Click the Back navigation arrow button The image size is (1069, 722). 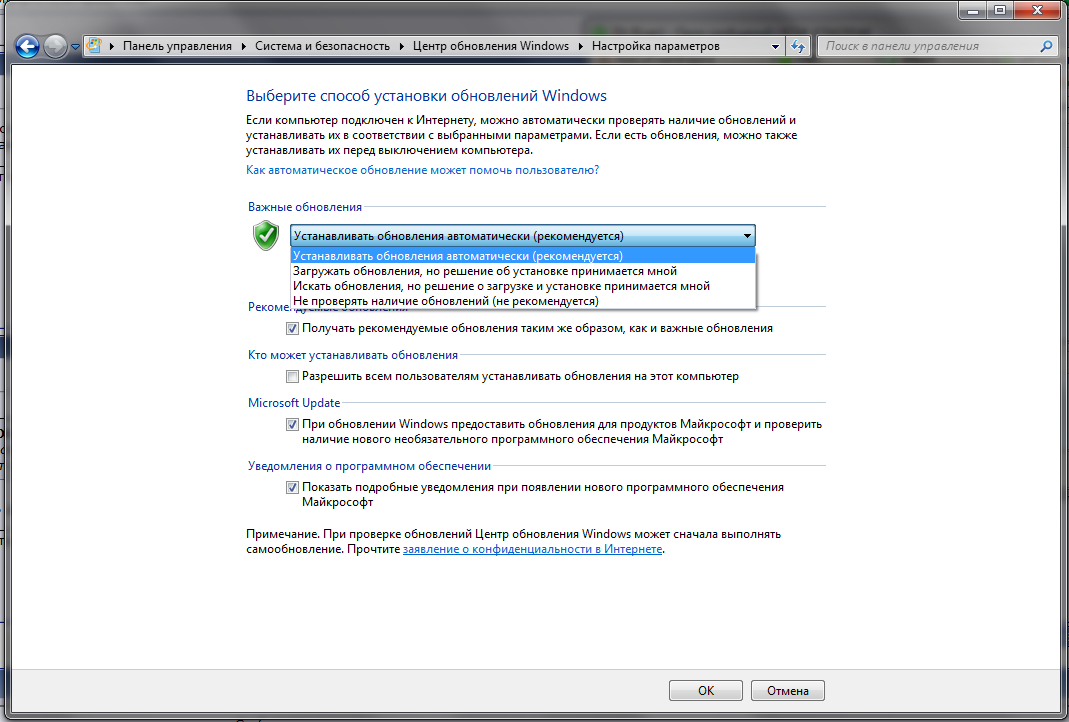tap(28, 46)
